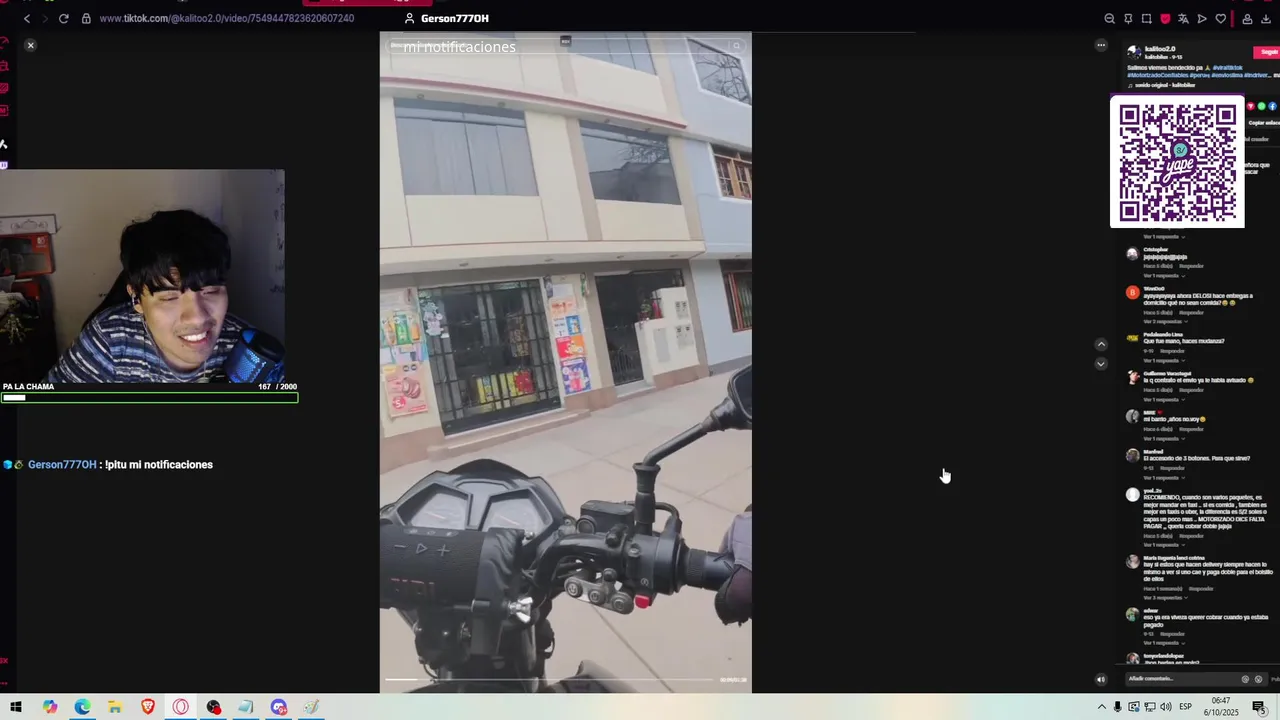Open volume control tray icon
The width and height of the screenshot is (1280, 720).
(x=1166, y=707)
